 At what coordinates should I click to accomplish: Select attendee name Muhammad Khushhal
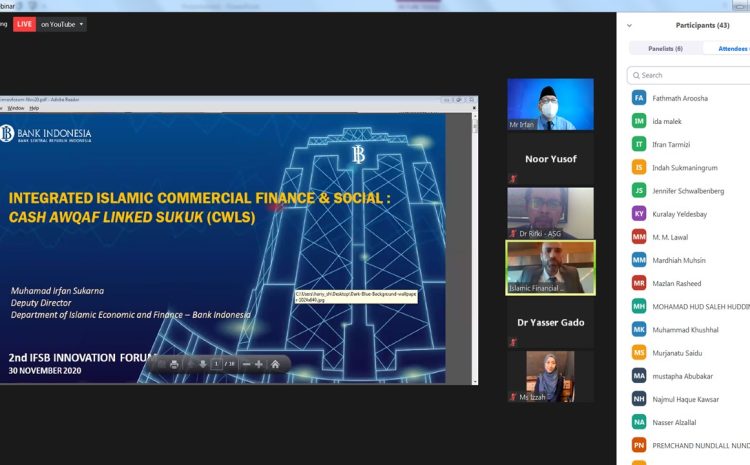pos(685,330)
